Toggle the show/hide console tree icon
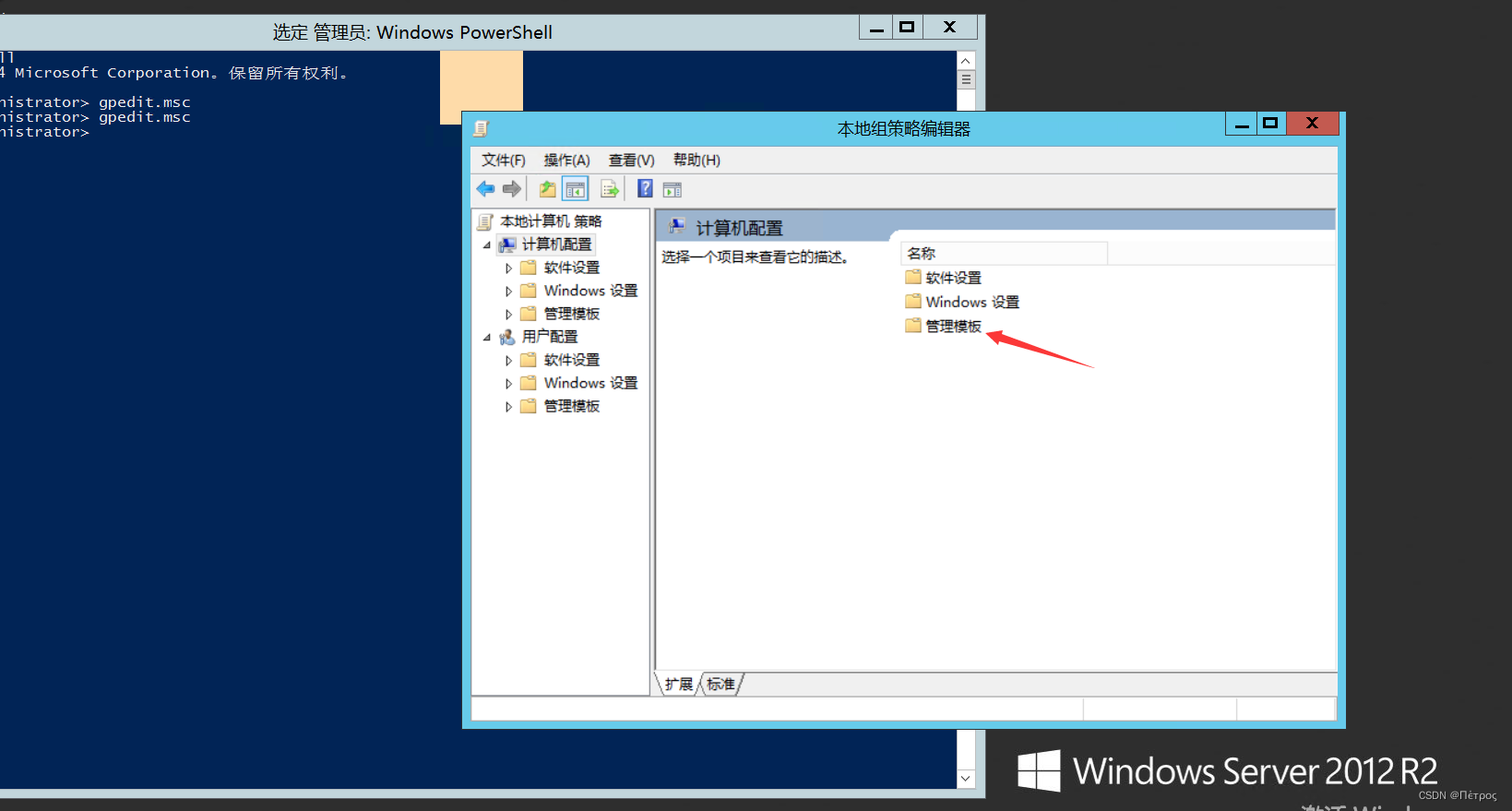 tap(576, 189)
